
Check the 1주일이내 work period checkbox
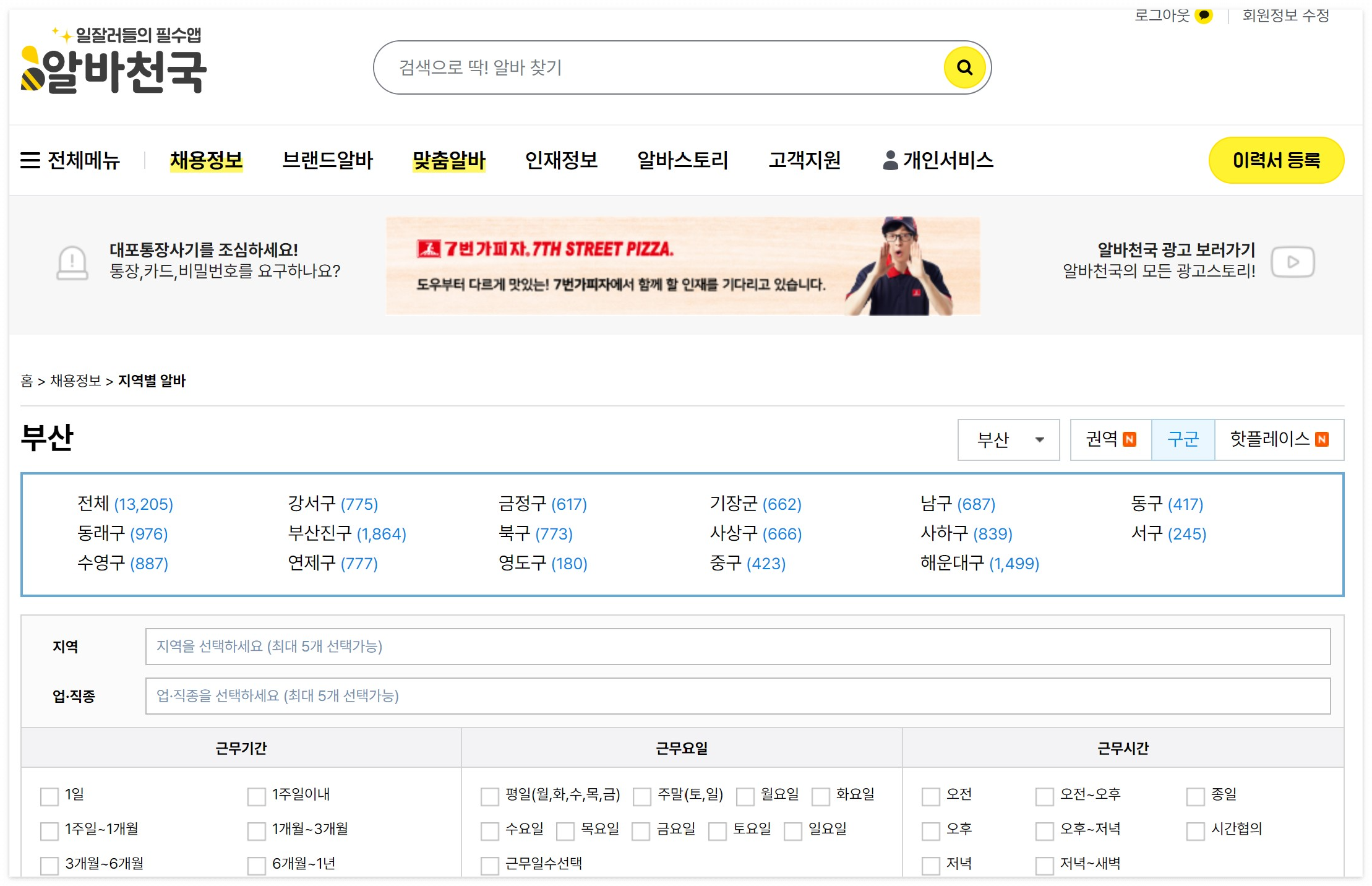256,796
